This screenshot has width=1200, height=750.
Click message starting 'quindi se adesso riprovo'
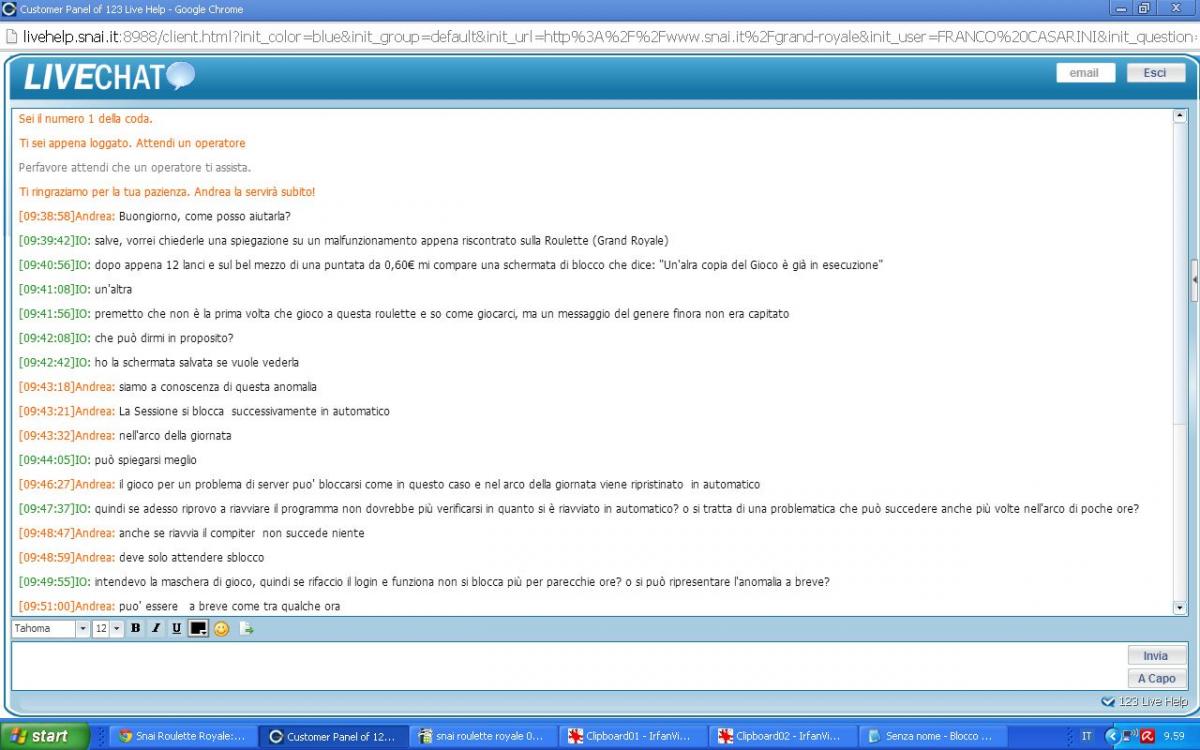point(616,509)
